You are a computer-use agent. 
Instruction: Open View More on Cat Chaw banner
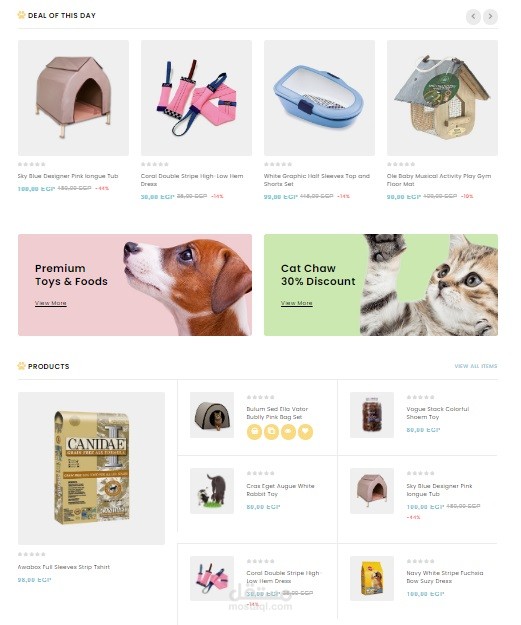(x=297, y=303)
